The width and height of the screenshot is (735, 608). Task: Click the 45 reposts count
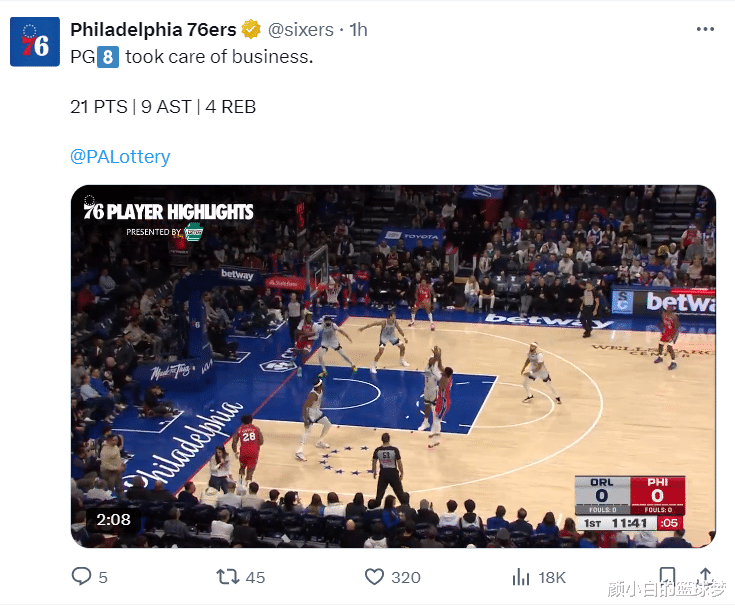tap(255, 577)
